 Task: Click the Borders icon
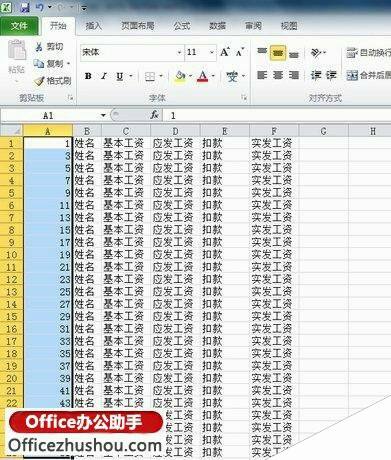click(x=150, y=77)
